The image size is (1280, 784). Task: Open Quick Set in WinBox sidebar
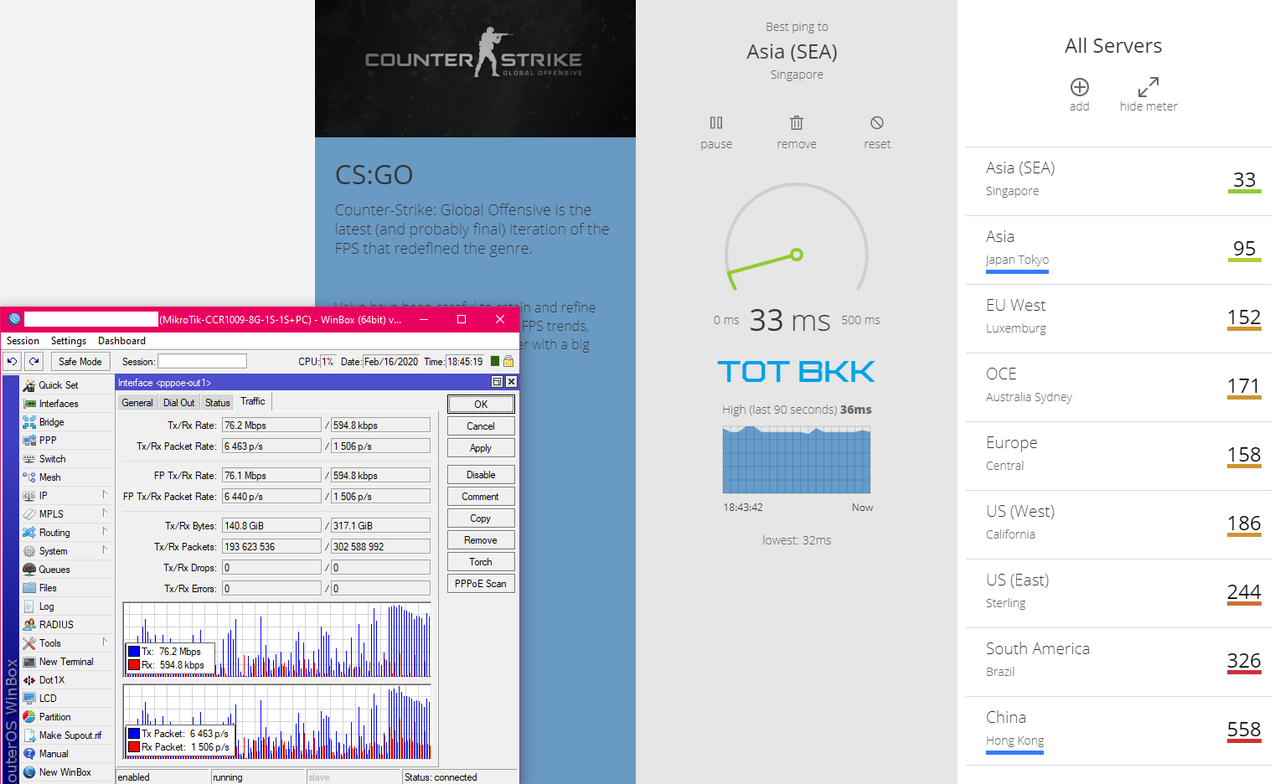[58, 385]
